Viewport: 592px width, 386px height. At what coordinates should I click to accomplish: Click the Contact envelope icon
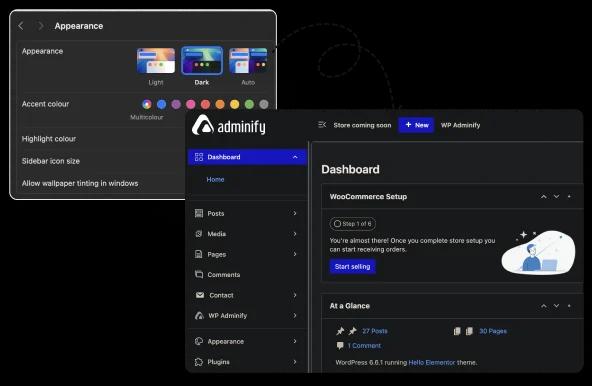click(x=200, y=295)
